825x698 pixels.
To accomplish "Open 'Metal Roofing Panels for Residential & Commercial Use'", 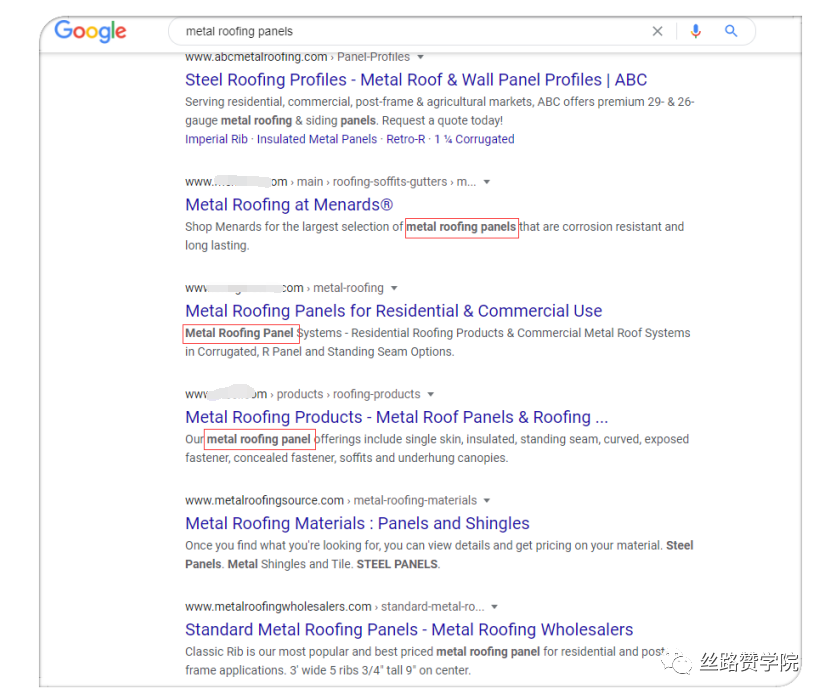I will pos(394,311).
